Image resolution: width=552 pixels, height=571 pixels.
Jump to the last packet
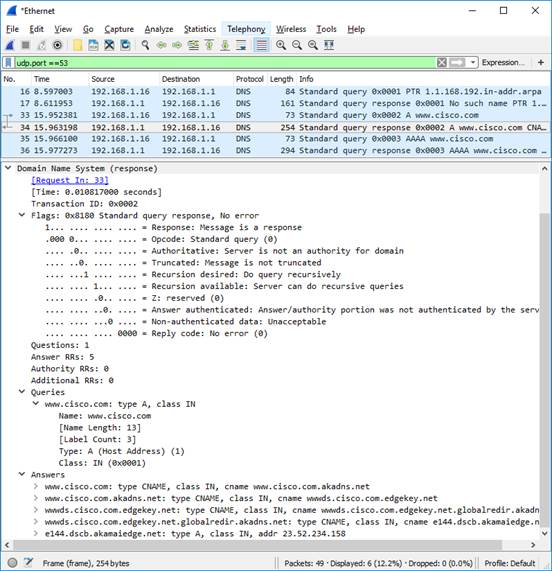click(x=225, y=45)
